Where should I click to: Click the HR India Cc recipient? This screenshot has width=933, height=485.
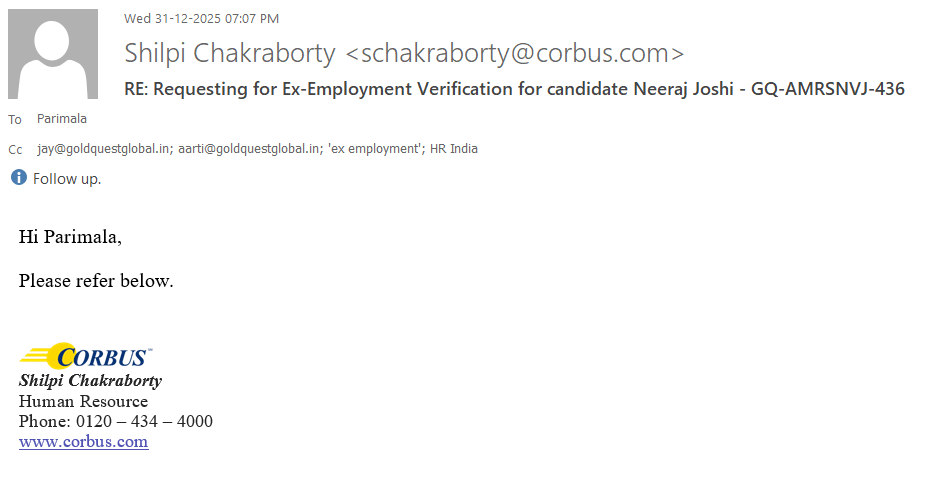tap(454, 149)
